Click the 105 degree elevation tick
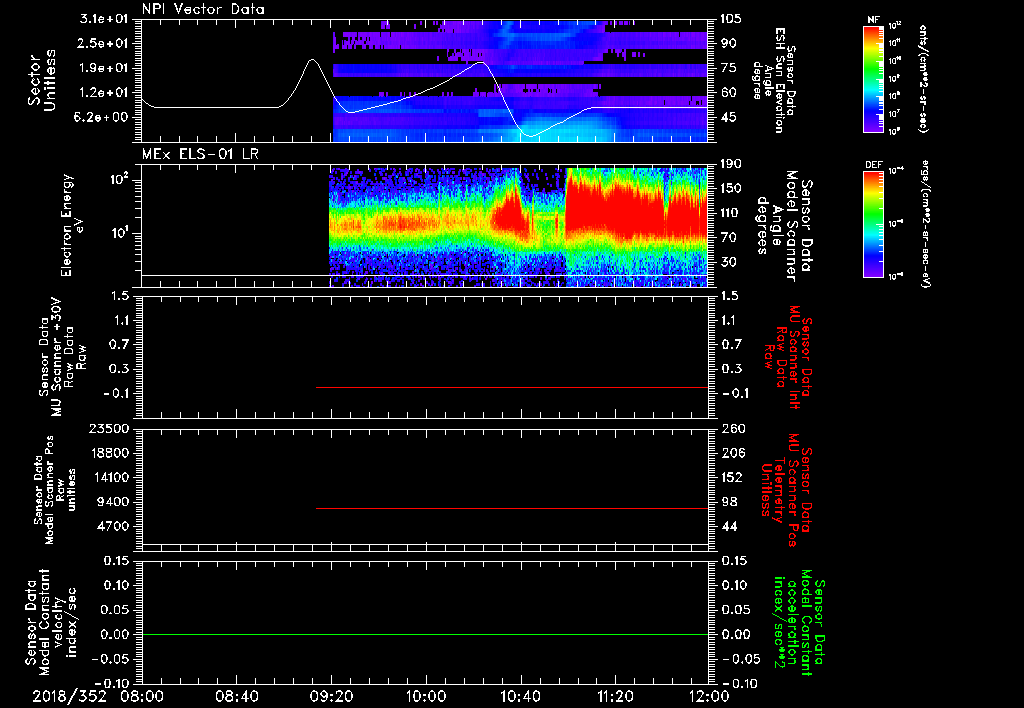Image resolution: width=1024 pixels, height=708 pixels. coord(731,19)
